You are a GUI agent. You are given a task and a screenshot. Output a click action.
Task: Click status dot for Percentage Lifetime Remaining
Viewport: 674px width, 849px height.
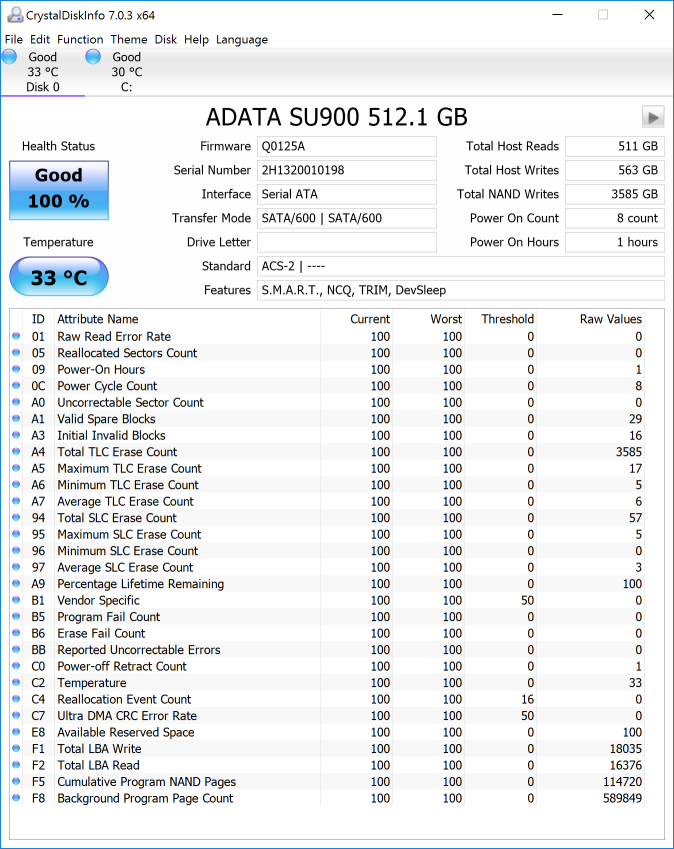(x=16, y=584)
